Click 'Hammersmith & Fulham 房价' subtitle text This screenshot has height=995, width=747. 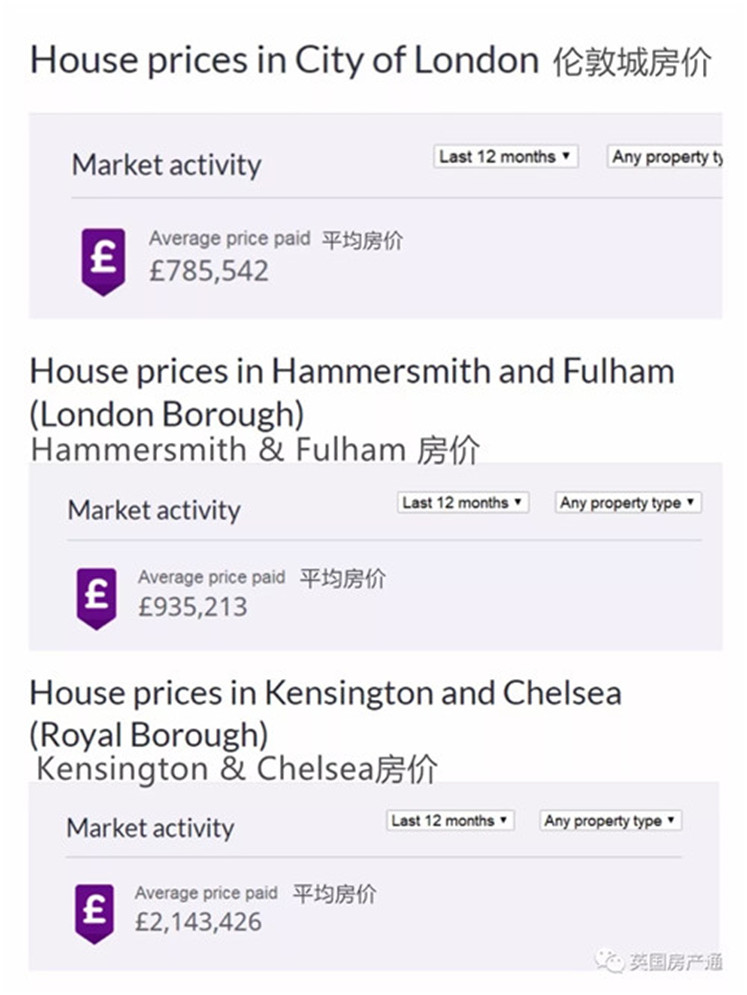click(x=255, y=449)
